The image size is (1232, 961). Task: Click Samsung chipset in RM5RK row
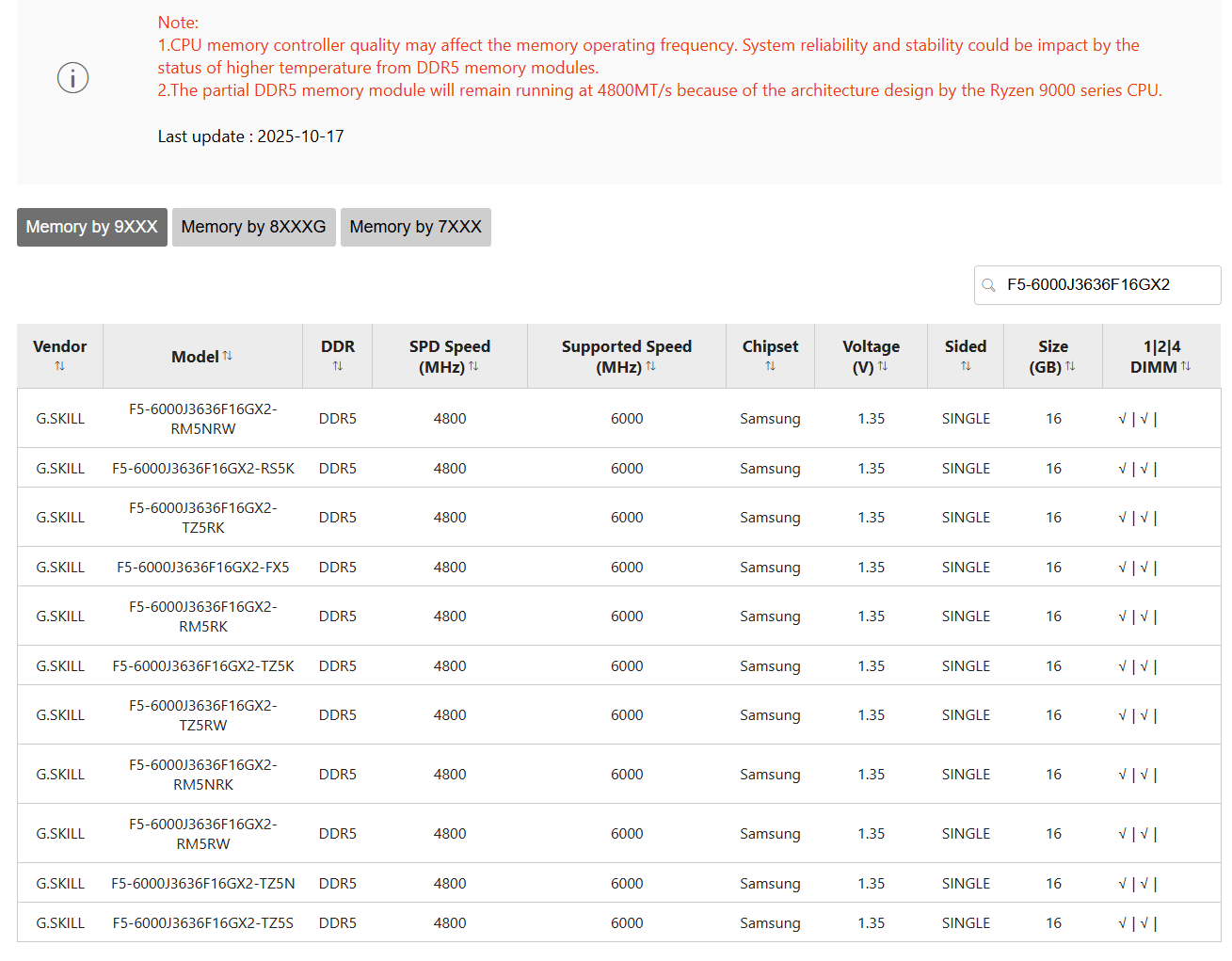(770, 617)
